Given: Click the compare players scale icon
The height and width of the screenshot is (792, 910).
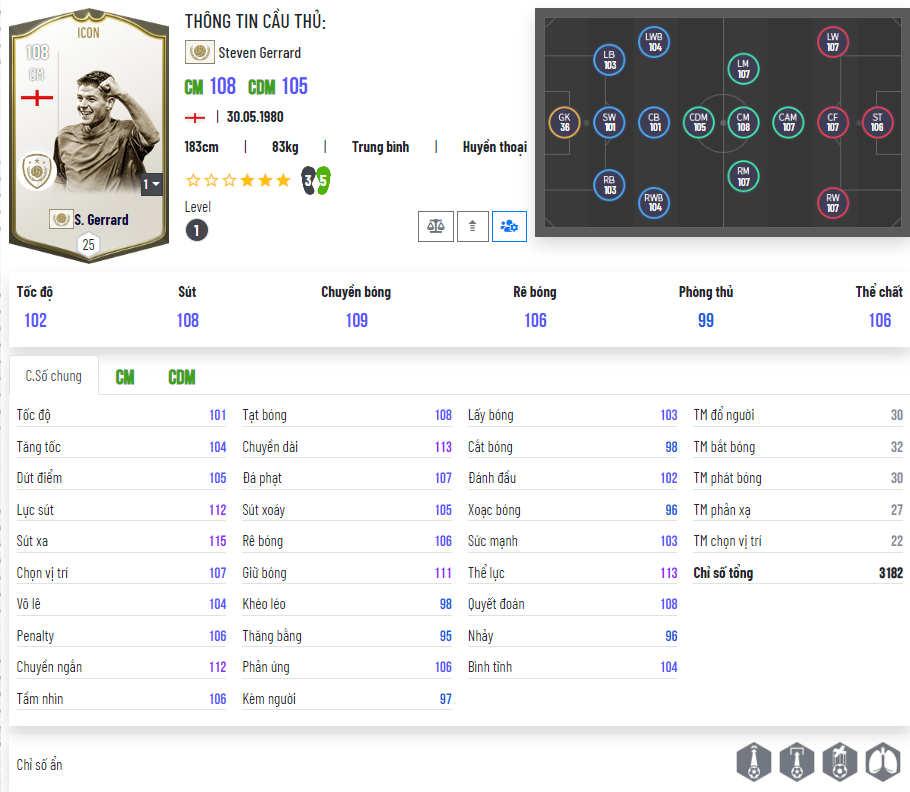Looking at the screenshot, I should [x=435, y=226].
